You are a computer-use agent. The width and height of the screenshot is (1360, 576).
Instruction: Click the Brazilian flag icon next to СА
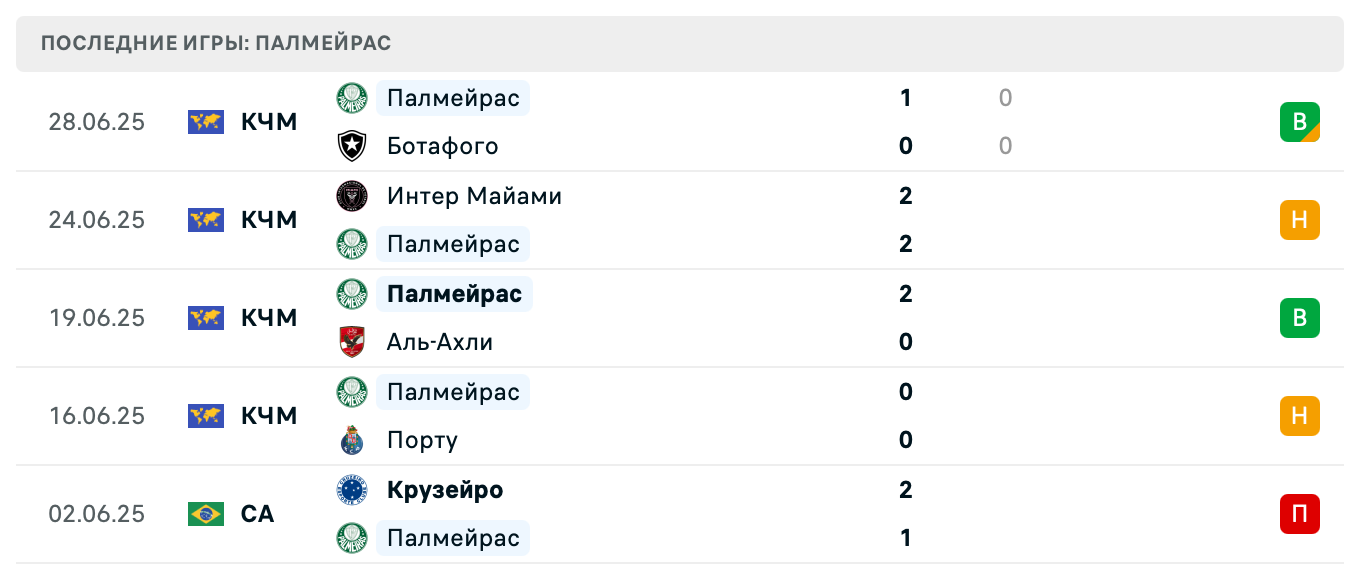tap(205, 514)
